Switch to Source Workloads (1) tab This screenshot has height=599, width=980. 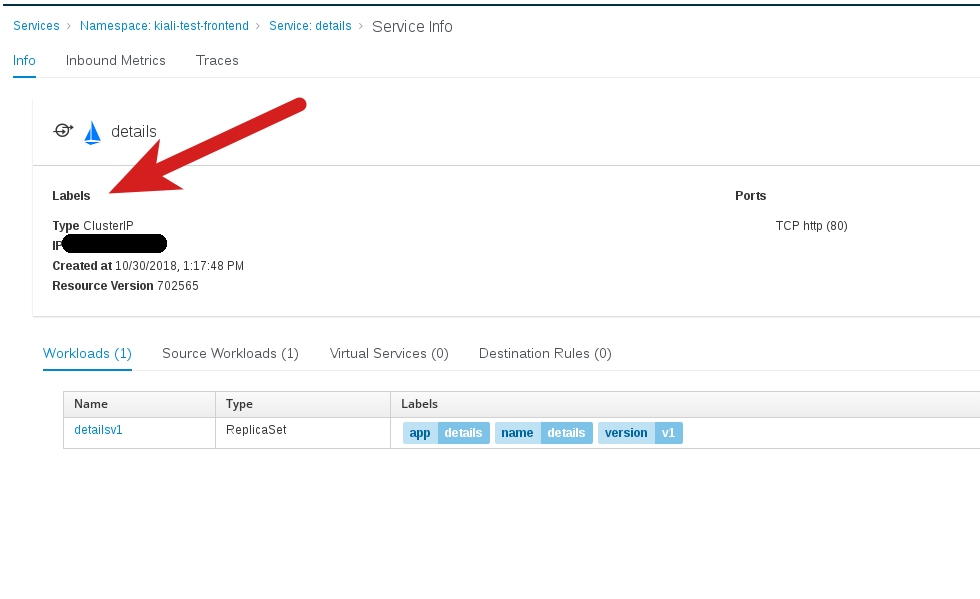[x=231, y=353]
